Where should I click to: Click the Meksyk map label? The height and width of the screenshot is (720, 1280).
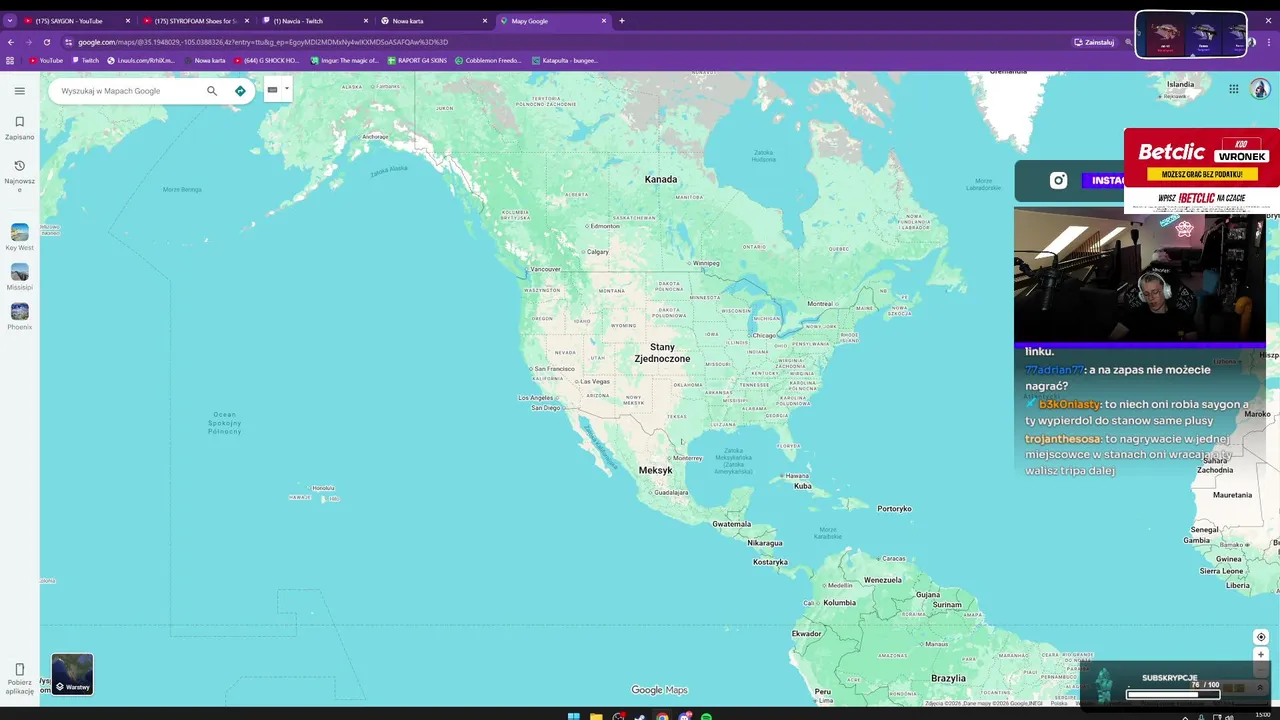coord(655,470)
